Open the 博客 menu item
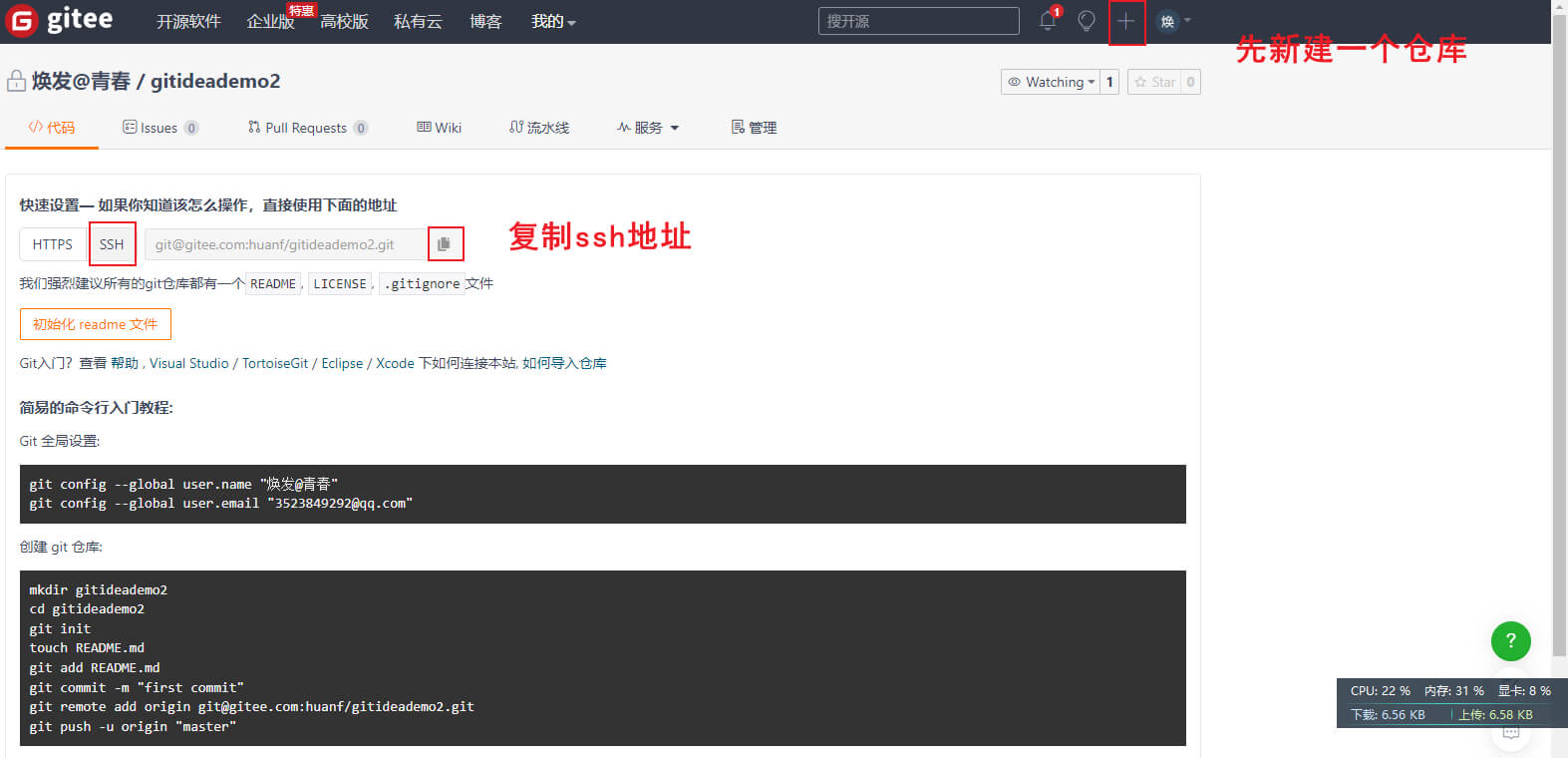Viewport: 1568px width, 758px height. 485,21
